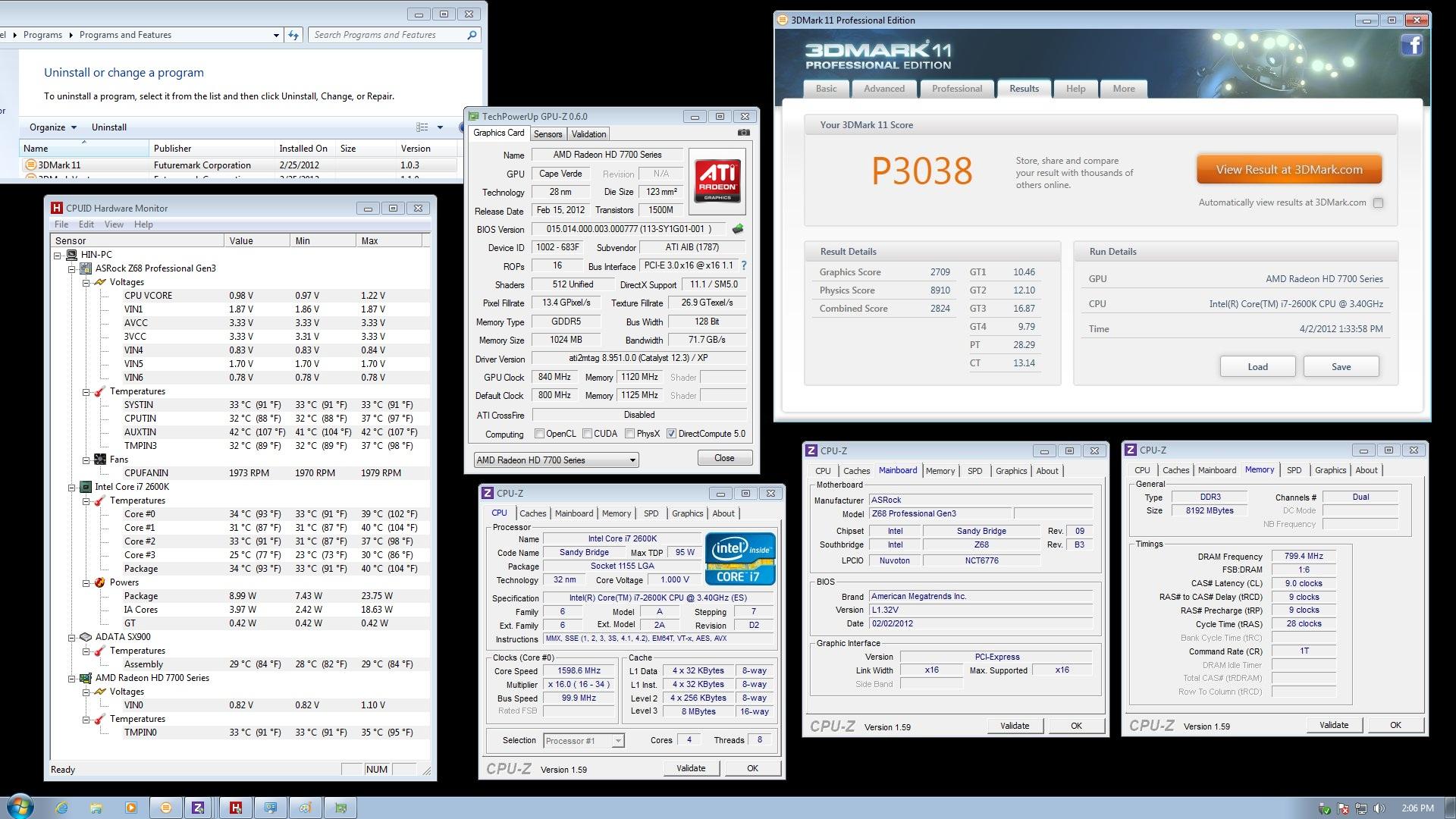Collapse ASRock Z68 Professional Gen3 node
Screen dimensions: 1456x819
(x=72, y=269)
